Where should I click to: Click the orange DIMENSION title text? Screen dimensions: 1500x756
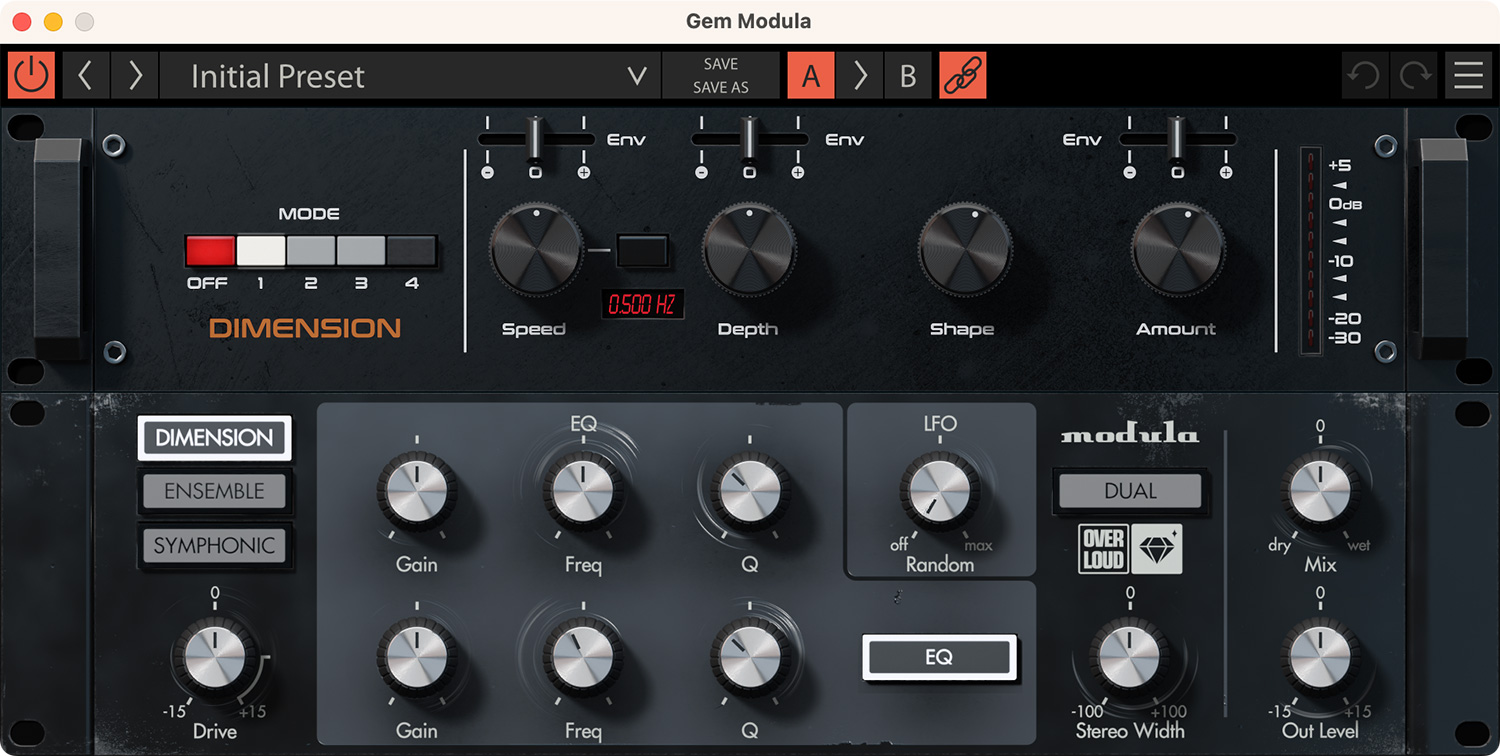point(305,328)
